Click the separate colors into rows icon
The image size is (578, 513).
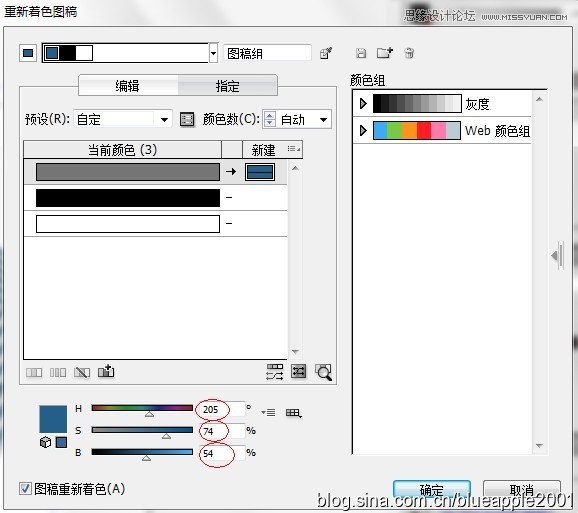[x=58, y=373]
